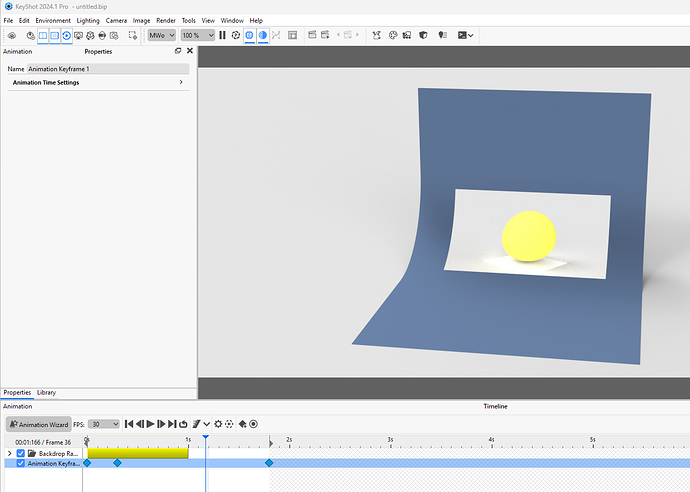This screenshot has height=492, width=690.
Task: Open the File menu
Action: [8, 20]
